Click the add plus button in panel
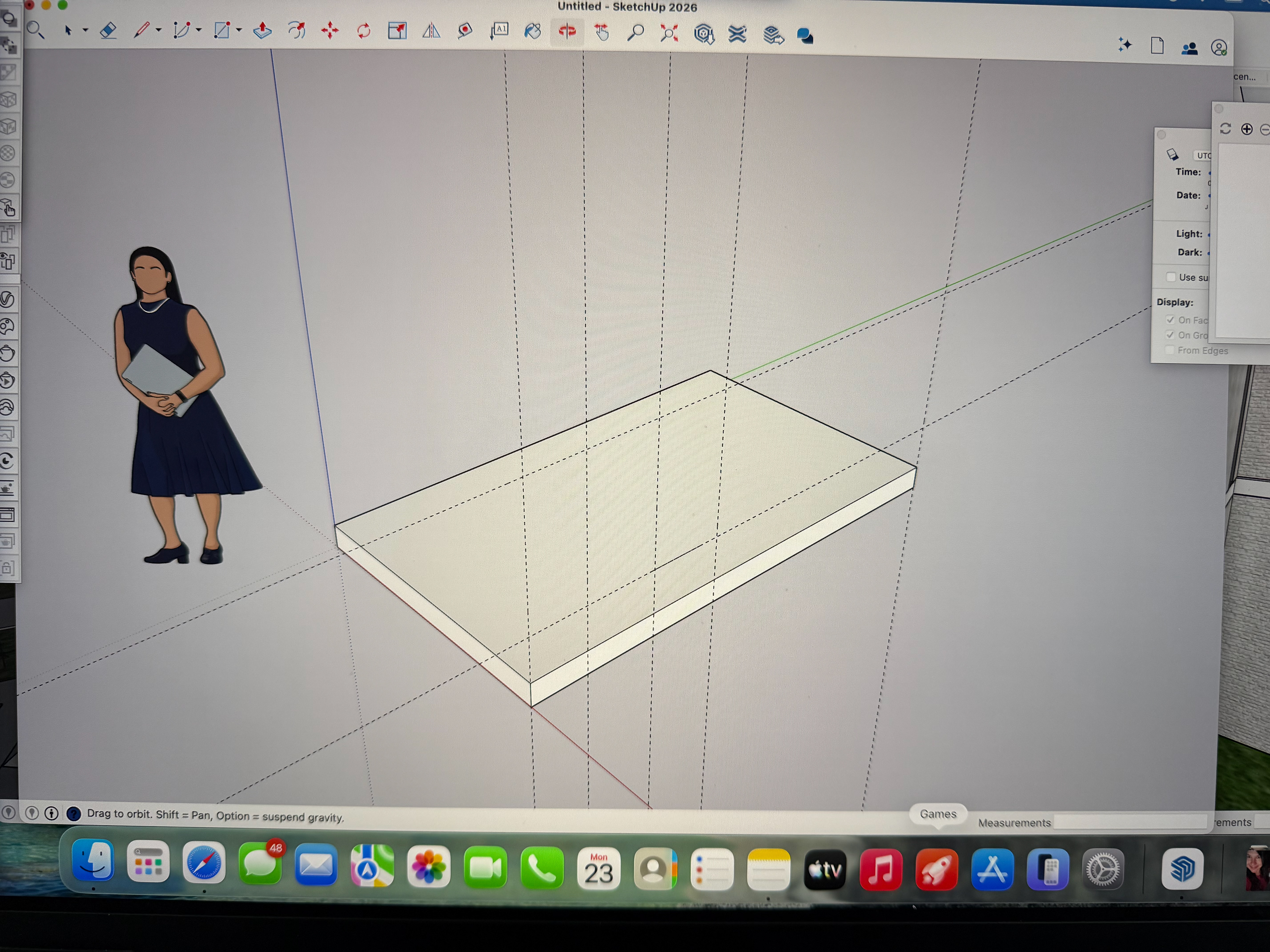The height and width of the screenshot is (952, 1270). point(1247,129)
